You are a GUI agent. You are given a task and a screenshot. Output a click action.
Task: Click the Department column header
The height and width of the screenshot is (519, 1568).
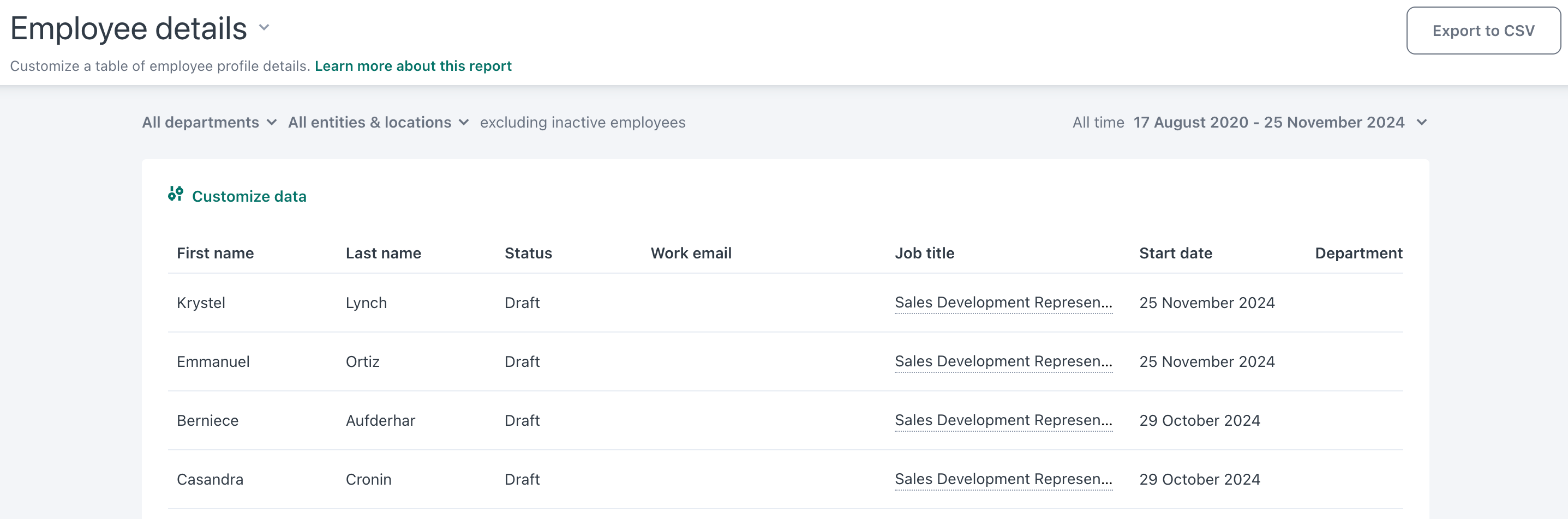coord(1358,252)
